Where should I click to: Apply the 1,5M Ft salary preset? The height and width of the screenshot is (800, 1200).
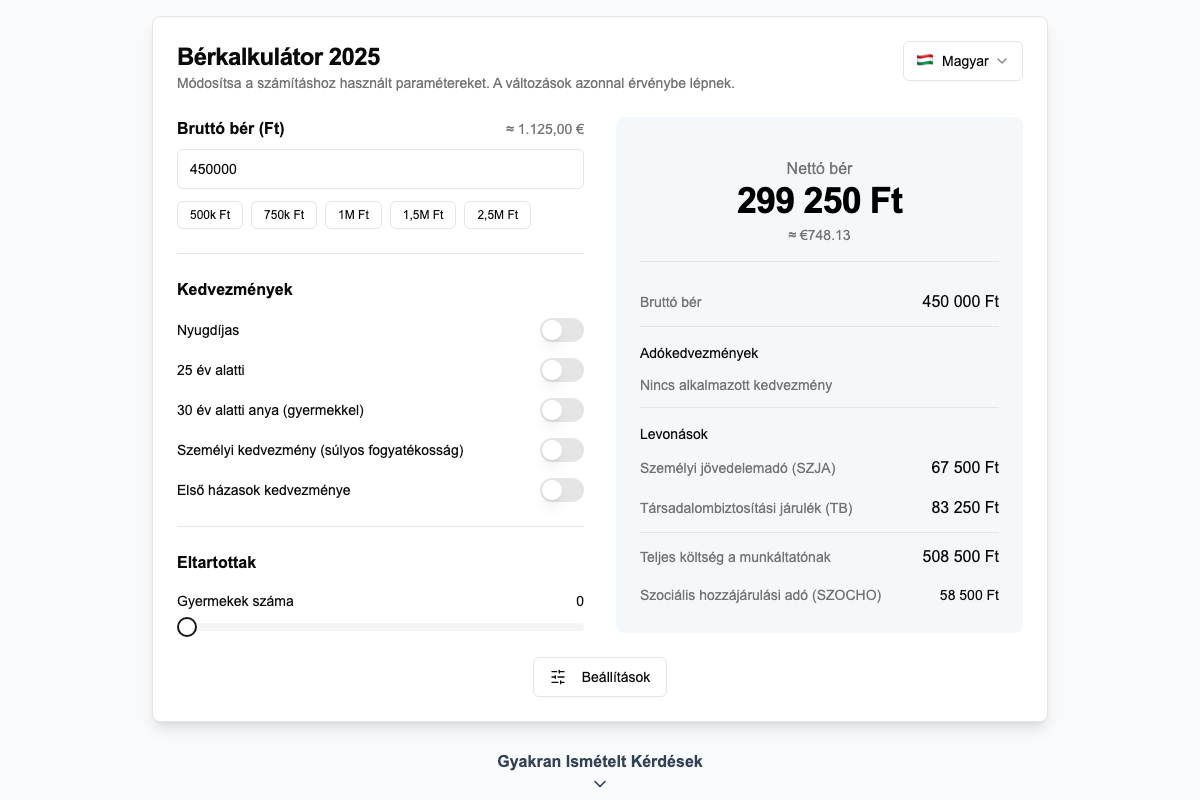coord(422,214)
